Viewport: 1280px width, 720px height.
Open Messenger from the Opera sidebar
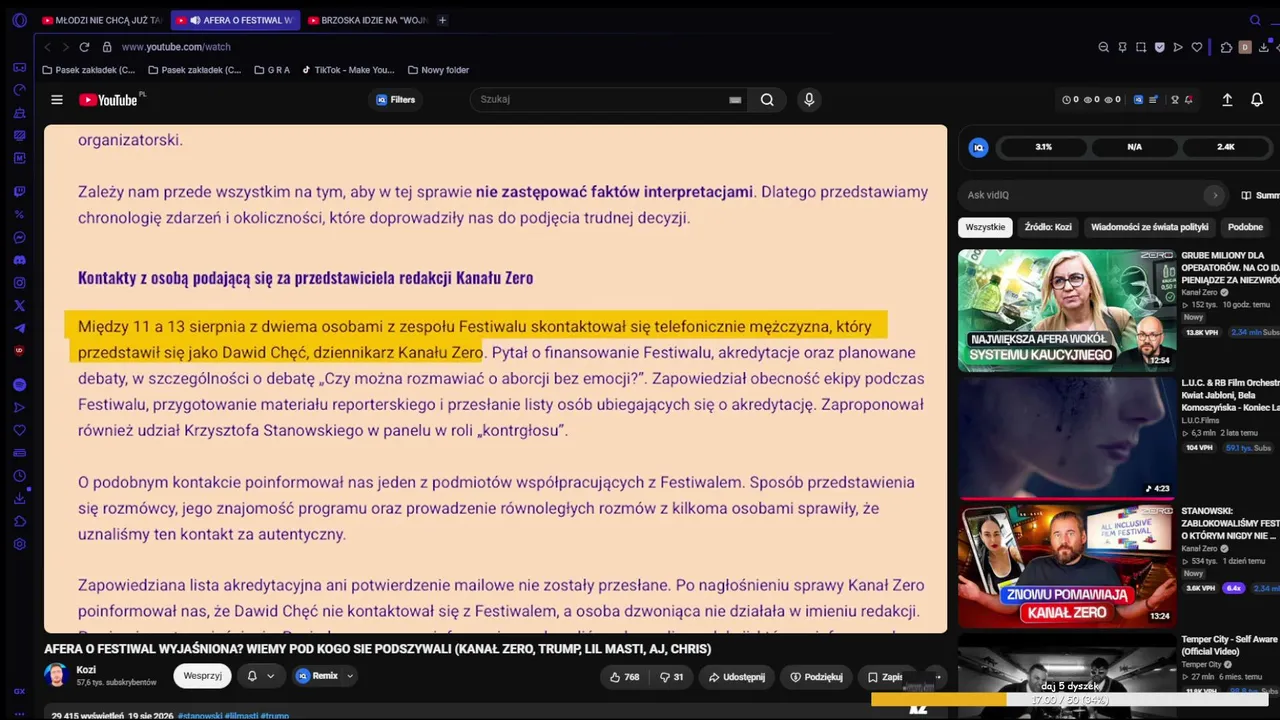[19, 237]
